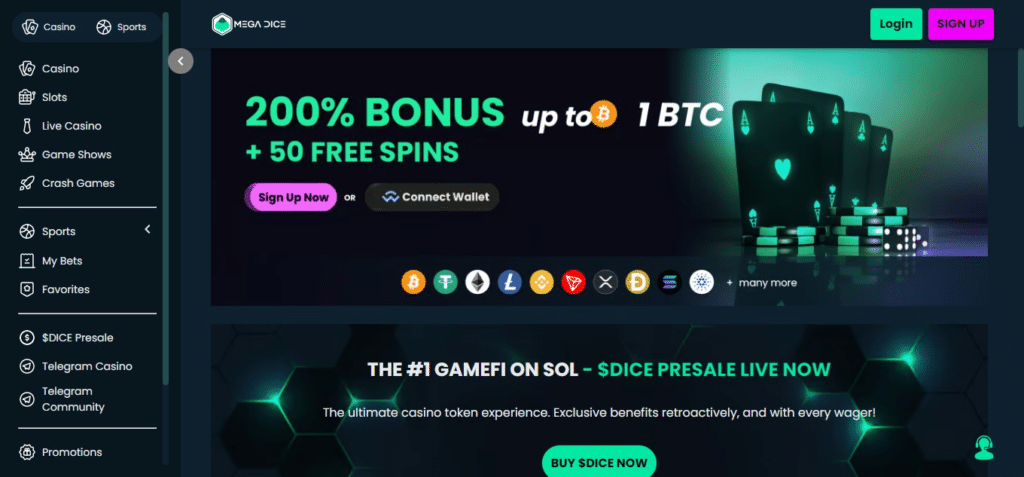Select the Tether coin icon
Viewport: 1024px width, 477px height.
coord(445,282)
